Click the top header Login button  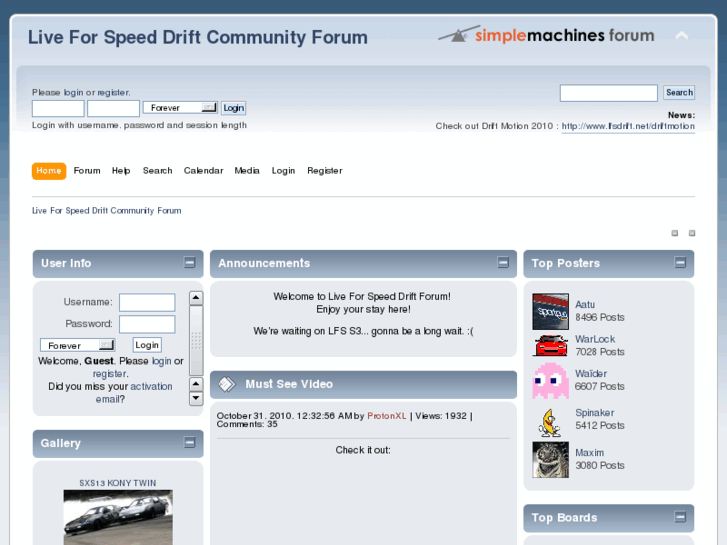(x=233, y=108)
